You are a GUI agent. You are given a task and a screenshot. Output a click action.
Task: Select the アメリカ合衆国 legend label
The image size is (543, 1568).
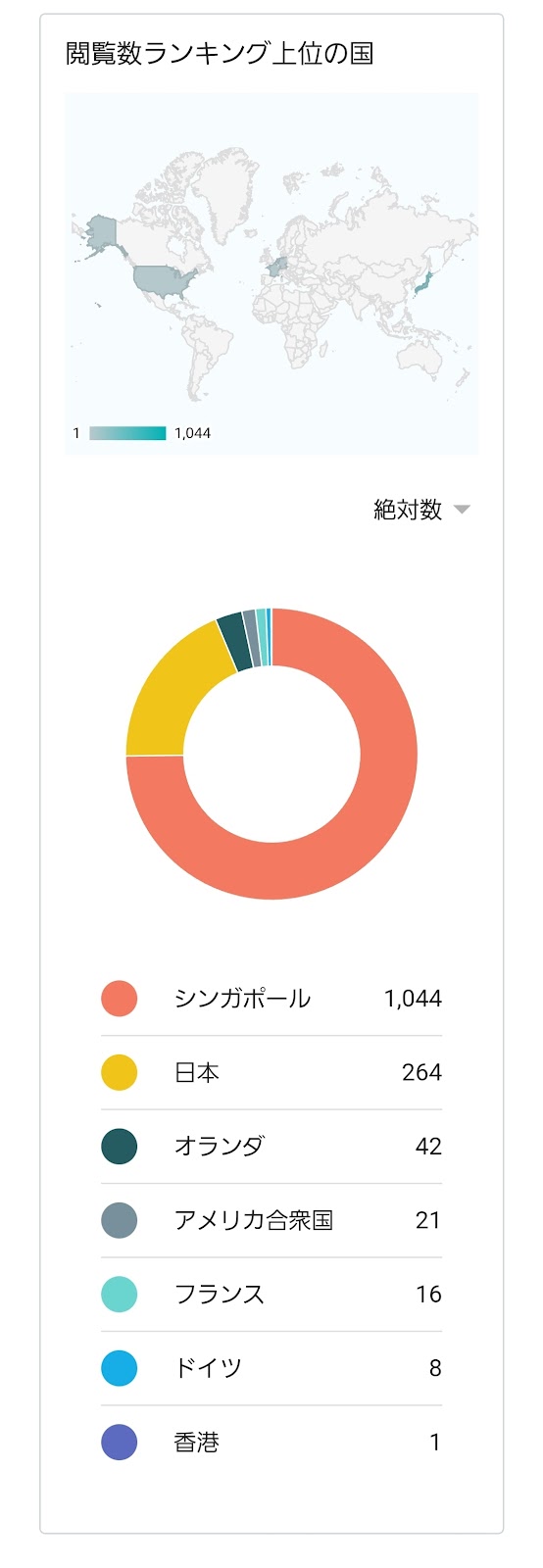(x=253, y=1220)
